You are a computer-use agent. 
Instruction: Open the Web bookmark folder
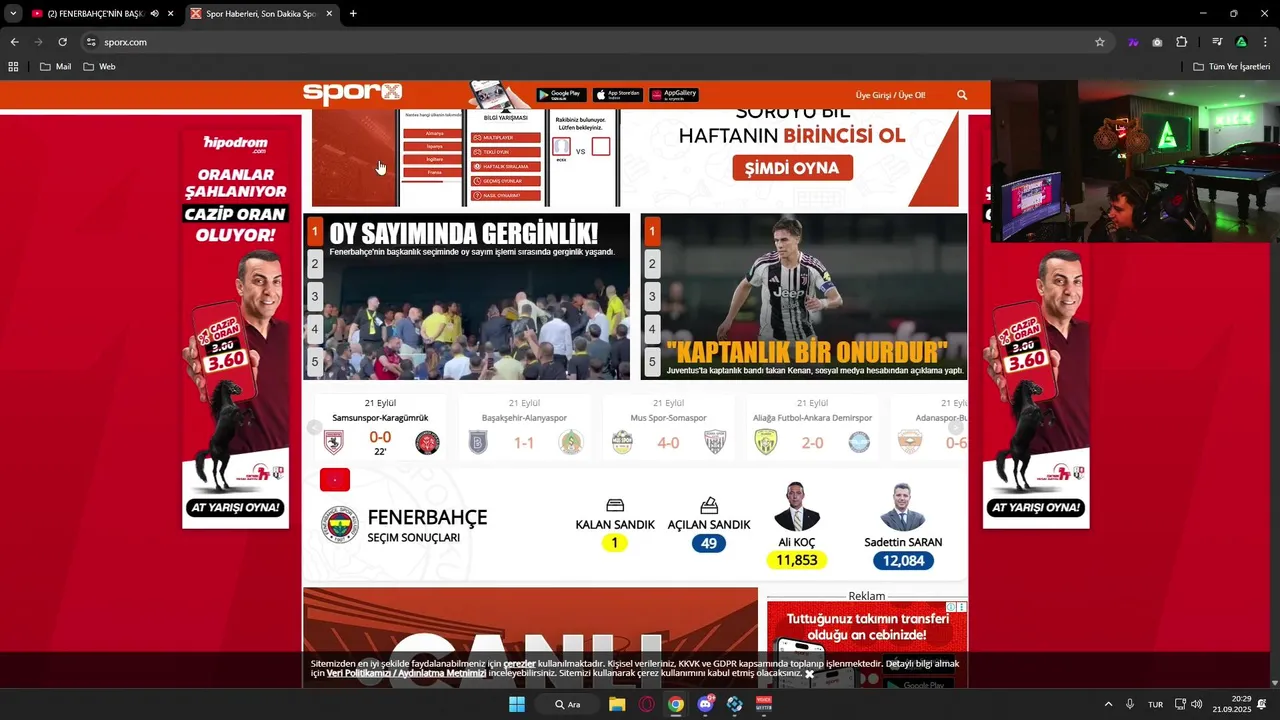pos(99,67)
